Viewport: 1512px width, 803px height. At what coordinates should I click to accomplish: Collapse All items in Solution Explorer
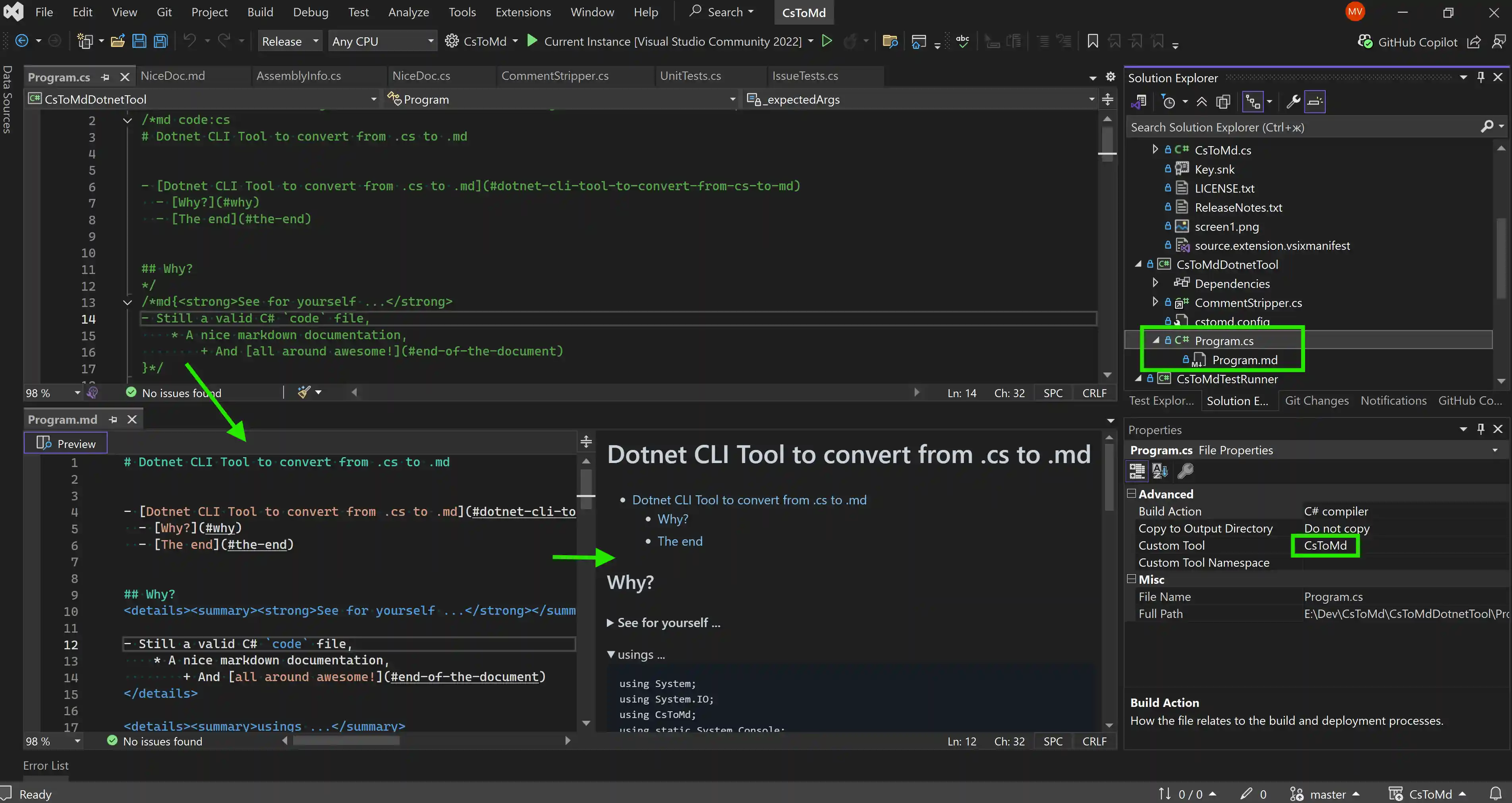tap(1202, 101)
